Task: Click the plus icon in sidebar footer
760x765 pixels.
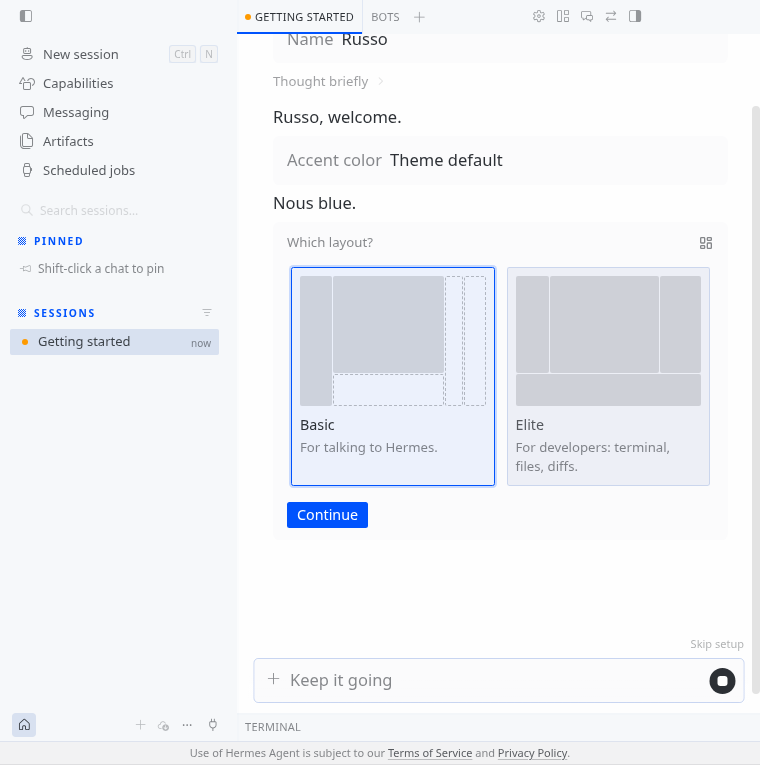Action: point(140,725)
